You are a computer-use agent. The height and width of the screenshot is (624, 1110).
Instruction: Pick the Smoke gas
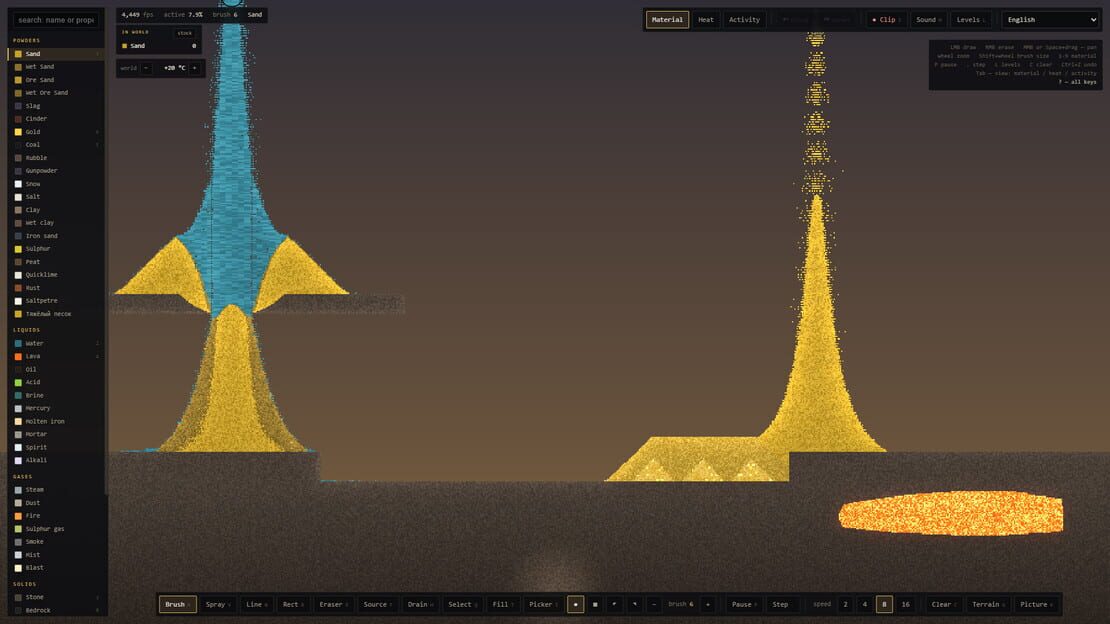point(56,542)
